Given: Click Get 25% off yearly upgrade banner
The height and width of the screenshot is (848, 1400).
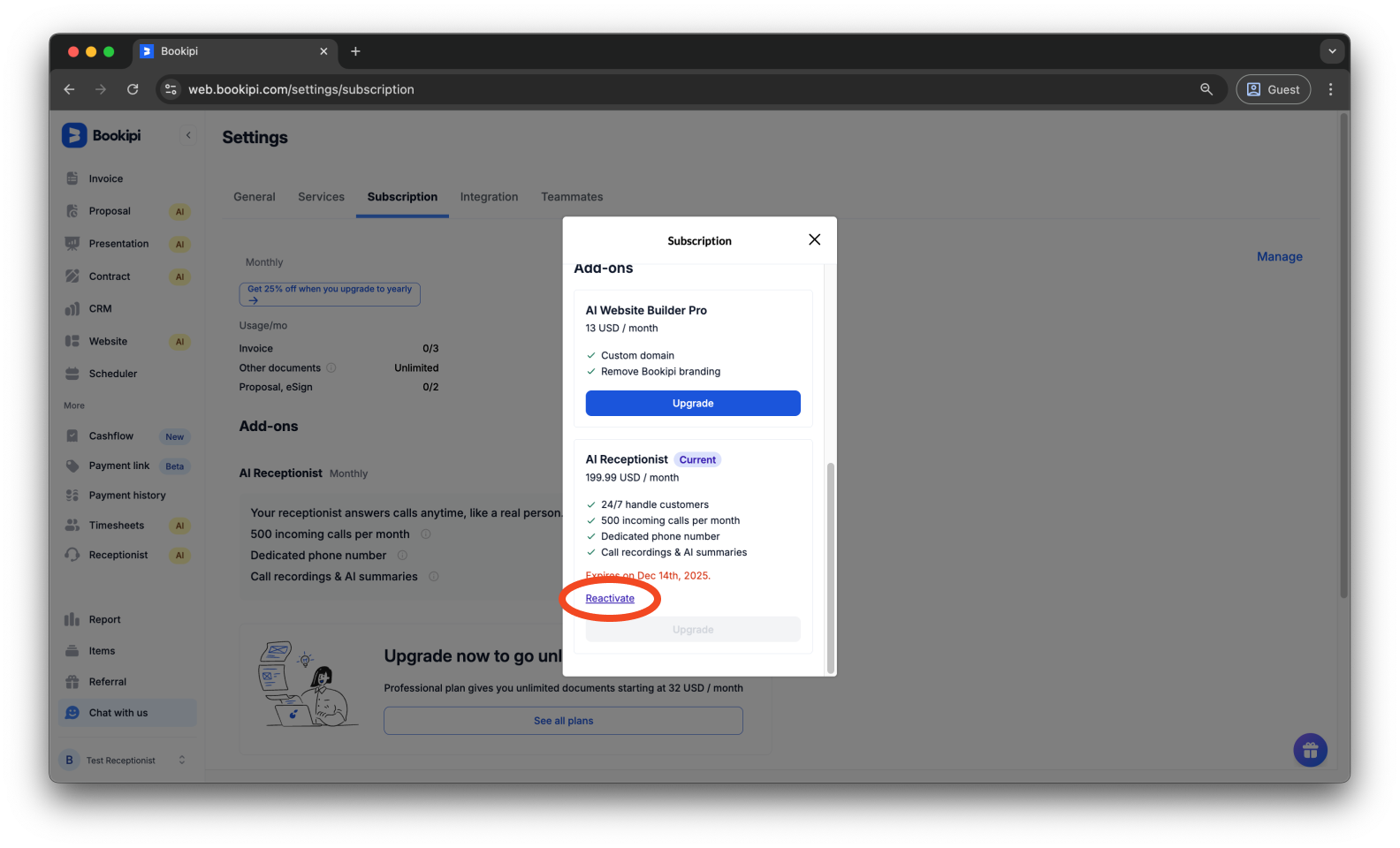Looking at the screenshot, I should click(330, 294).
